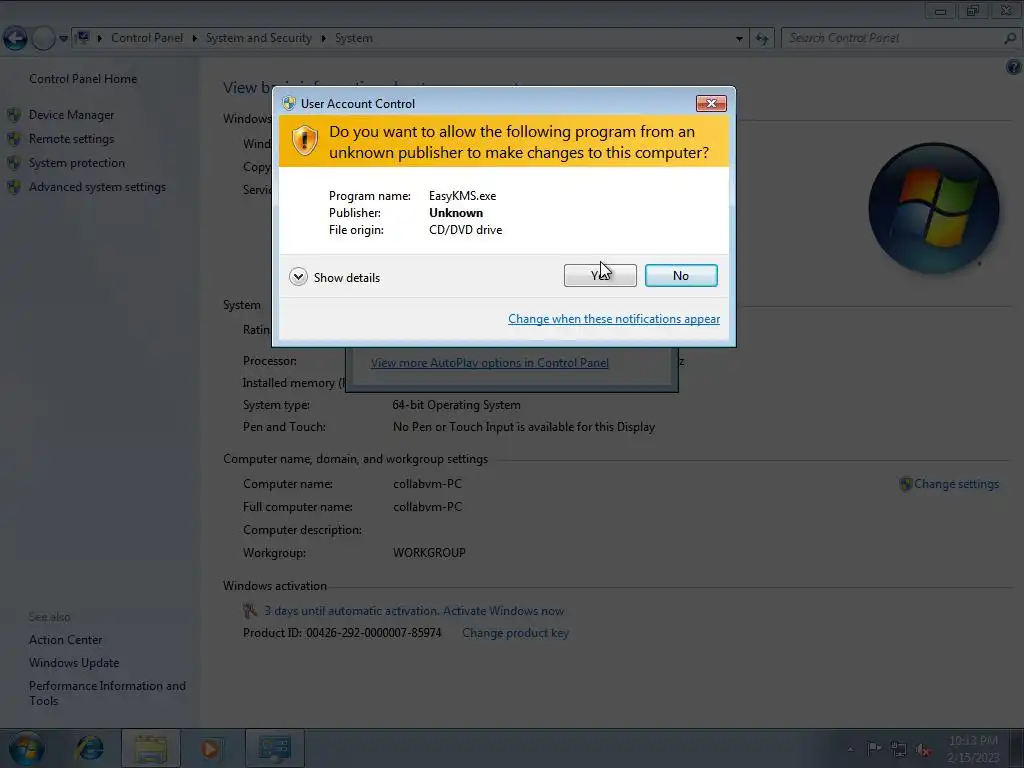This screenshot has height=768, width=1024.
Task: Open recent pages dropdown arrow
Action: click(x=63, y=39)
